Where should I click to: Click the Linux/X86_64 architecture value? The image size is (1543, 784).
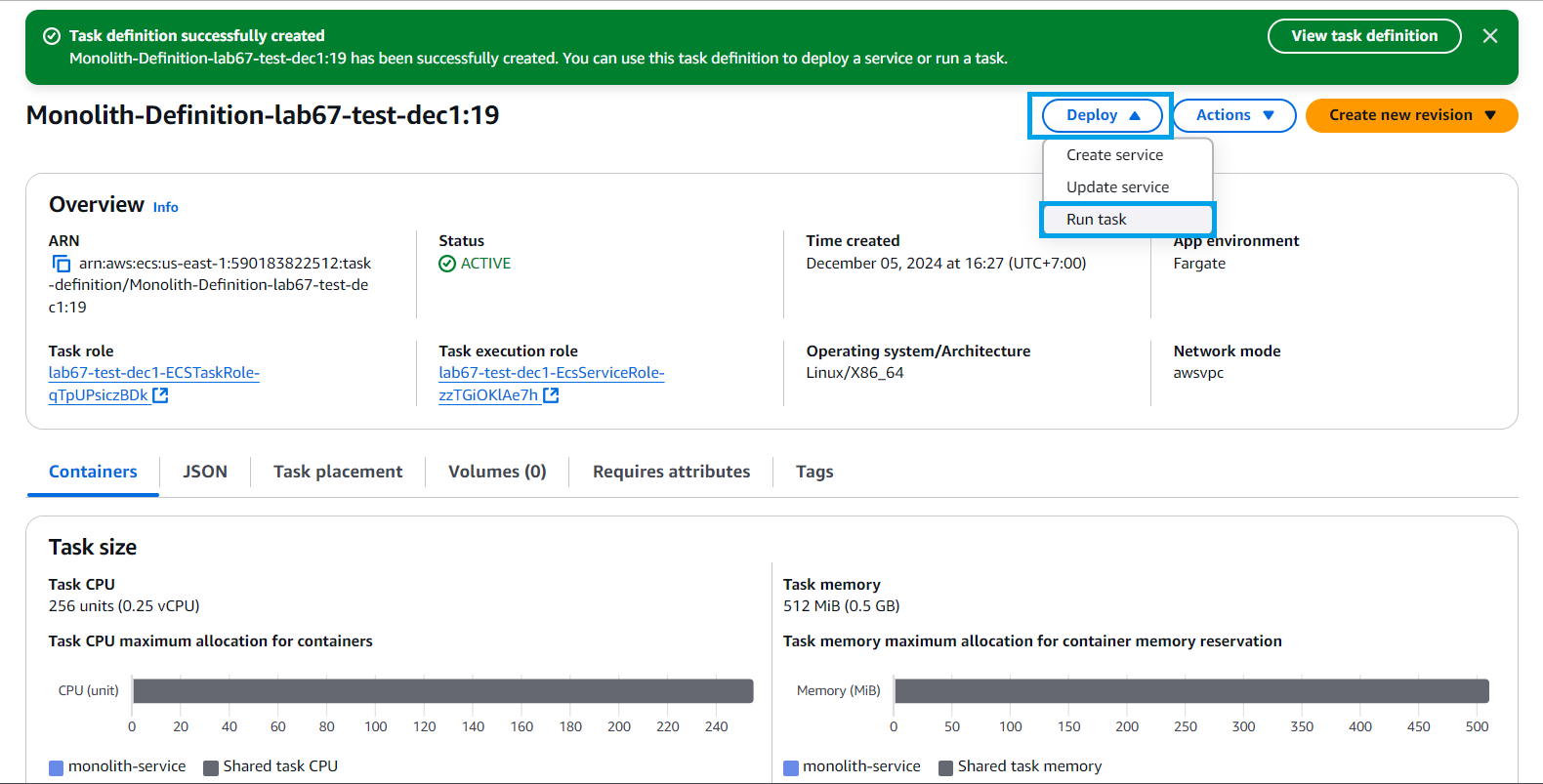855,373
